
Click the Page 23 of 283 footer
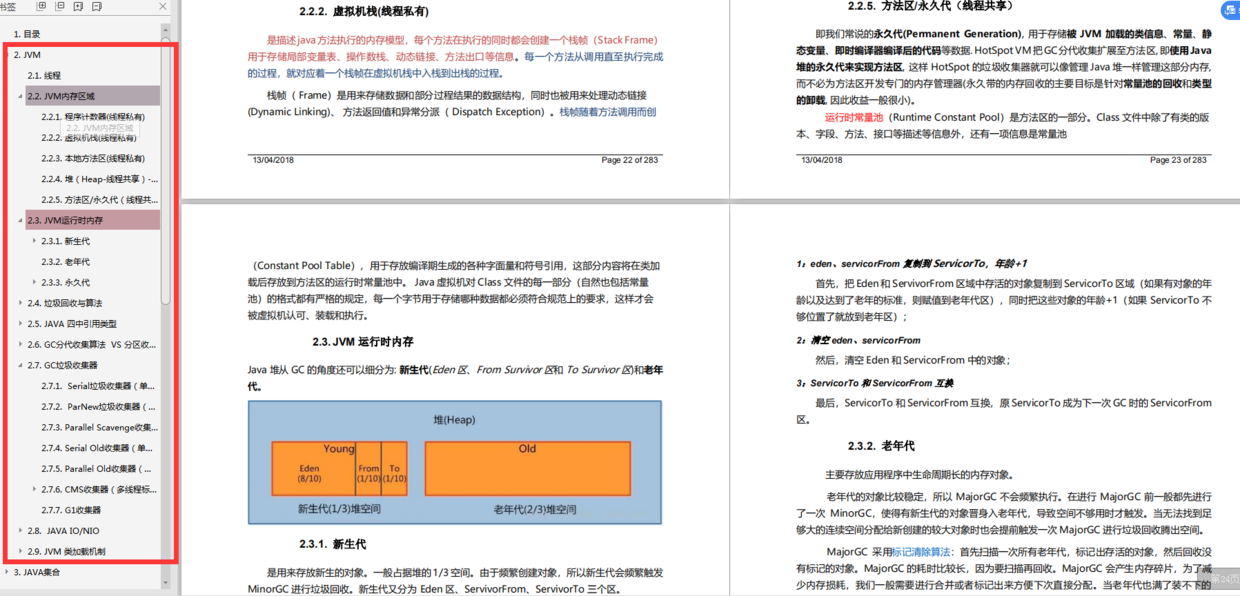pyautogui.click(x=1178, y=160)
